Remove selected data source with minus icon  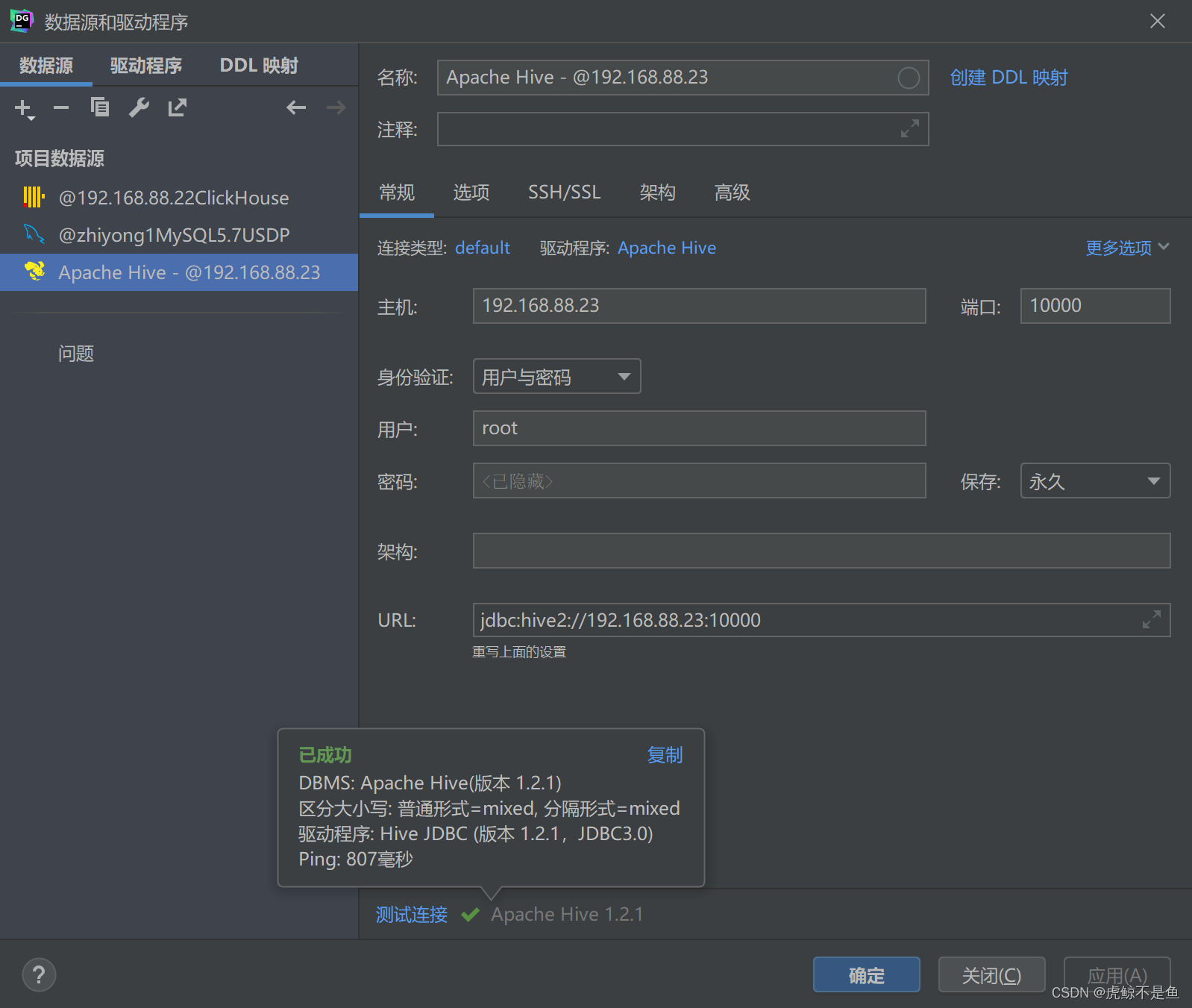(x=61, y=108)
